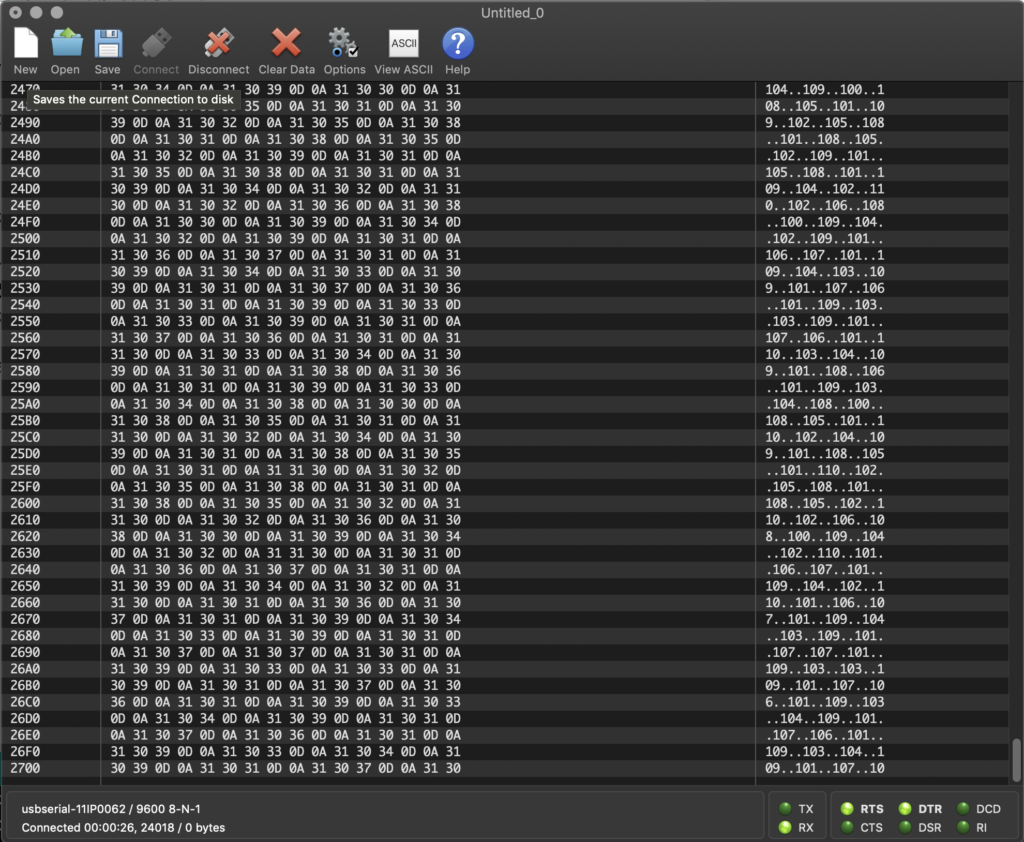Open the Help question mark icon

[x=457, y=45]
